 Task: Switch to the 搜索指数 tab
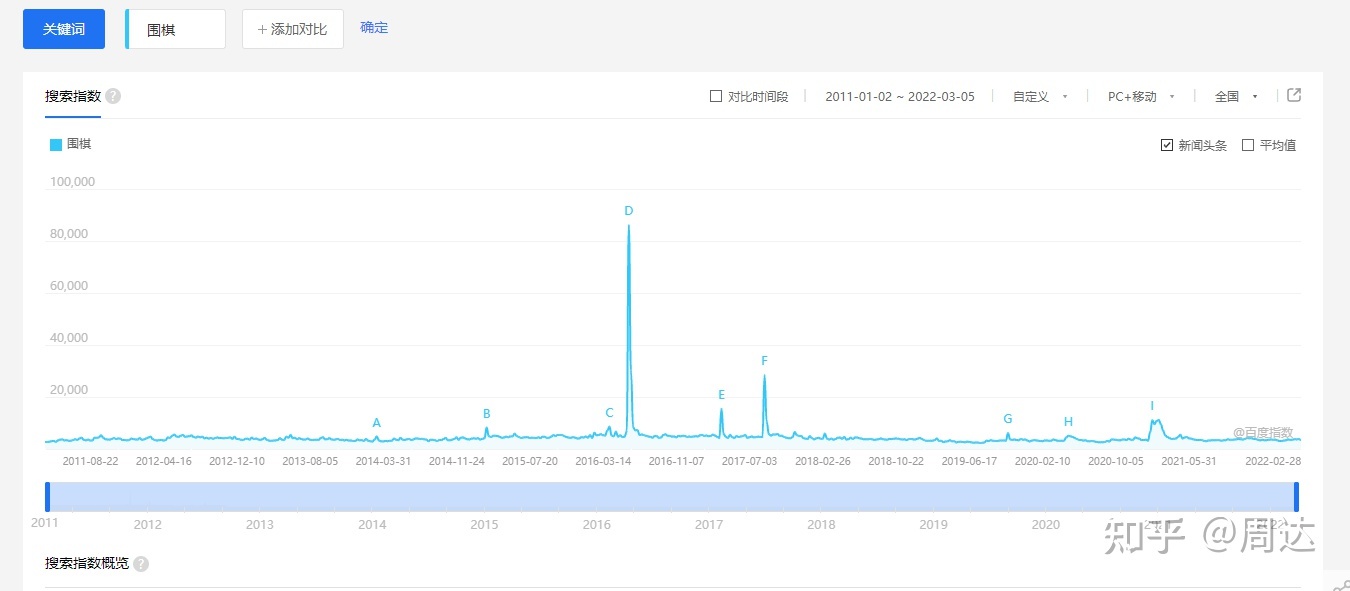click(73, 97)
